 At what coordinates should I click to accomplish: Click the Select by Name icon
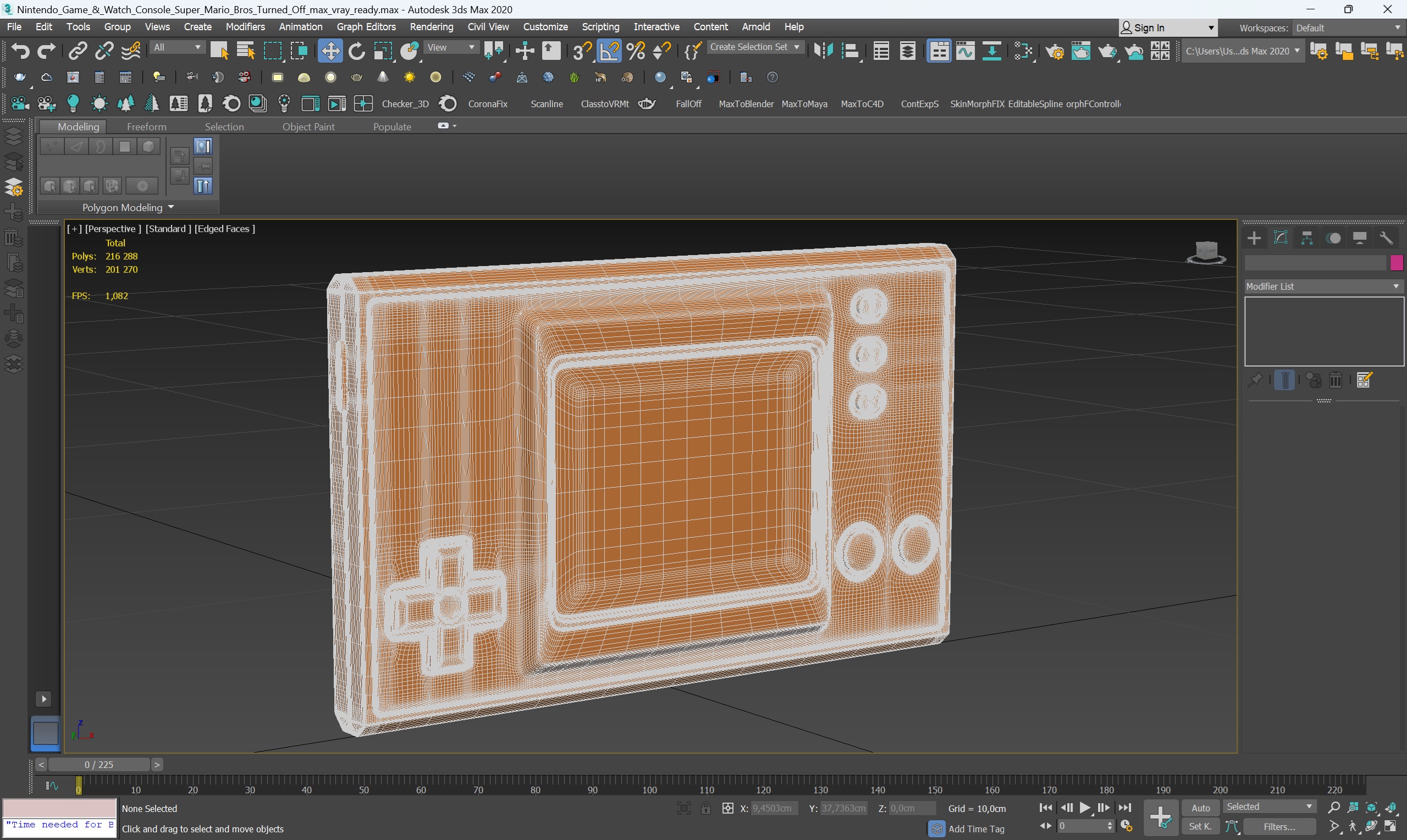[246, 51]
